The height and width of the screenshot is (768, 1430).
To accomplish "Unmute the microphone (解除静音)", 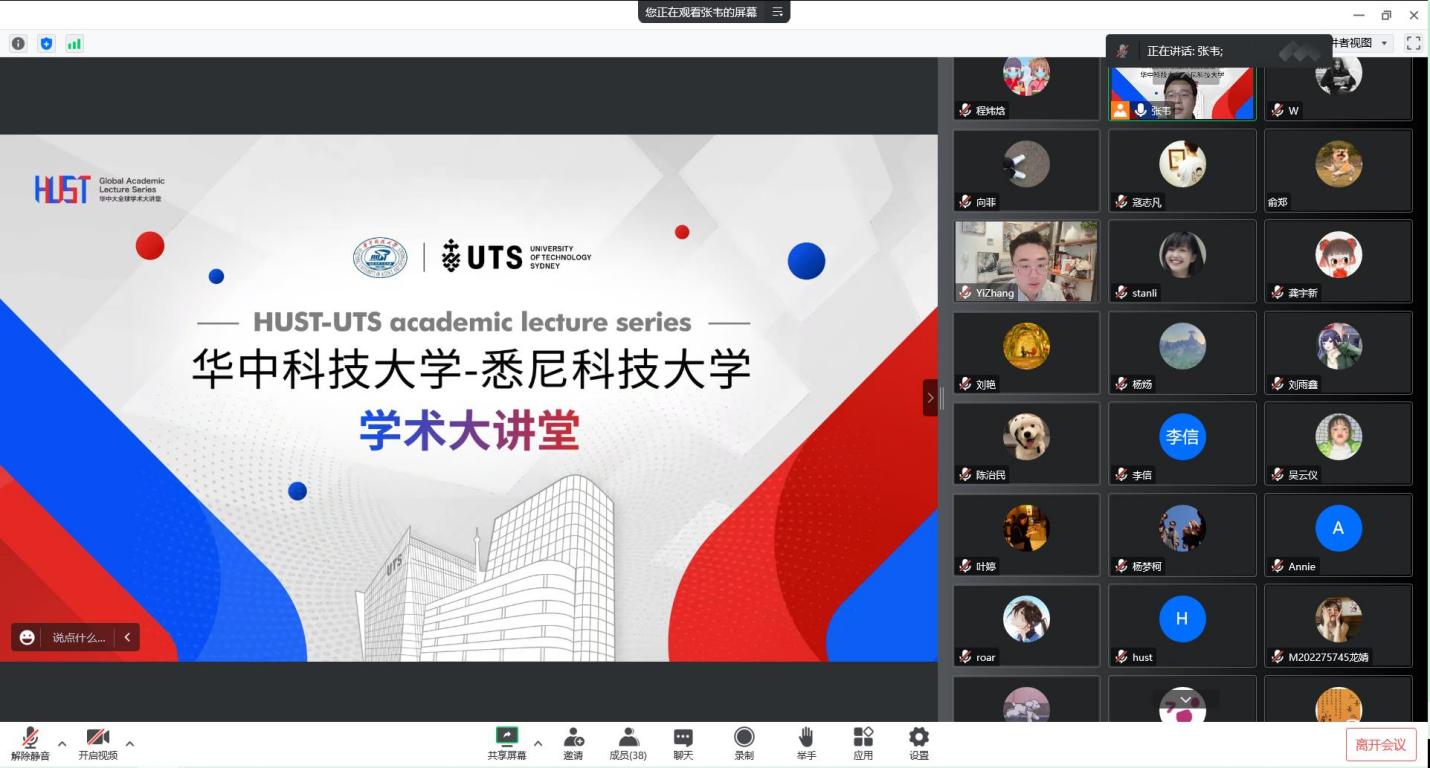I will click(30, 744).
